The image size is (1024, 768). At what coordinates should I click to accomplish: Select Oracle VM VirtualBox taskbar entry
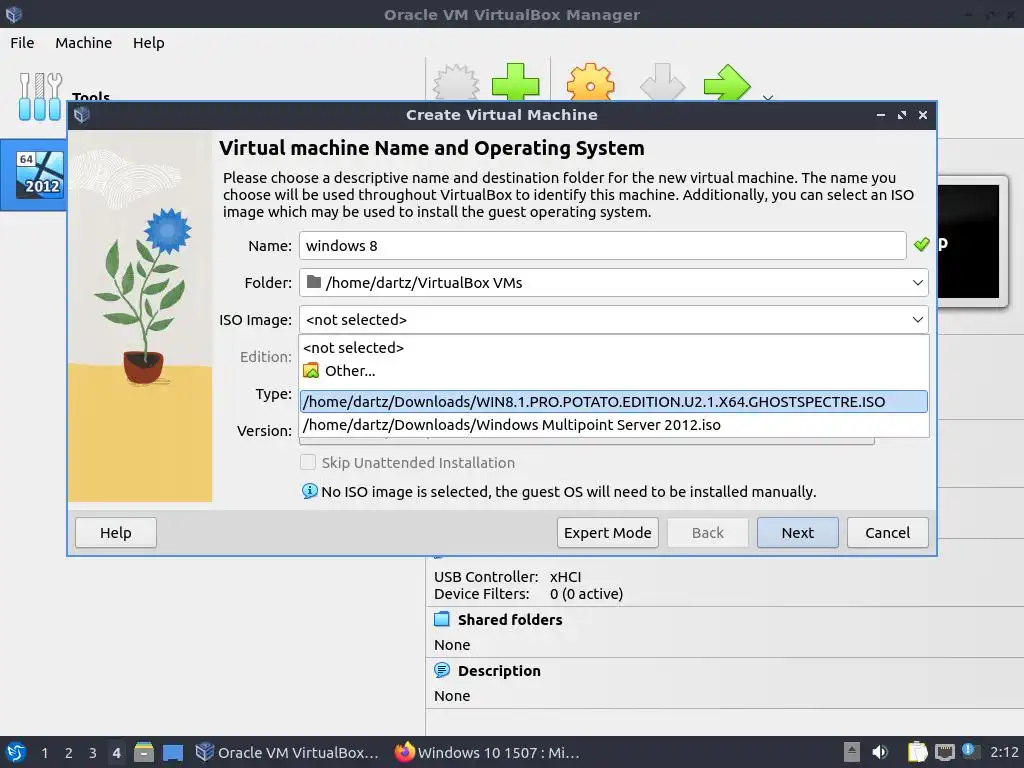tap(288, 753)
